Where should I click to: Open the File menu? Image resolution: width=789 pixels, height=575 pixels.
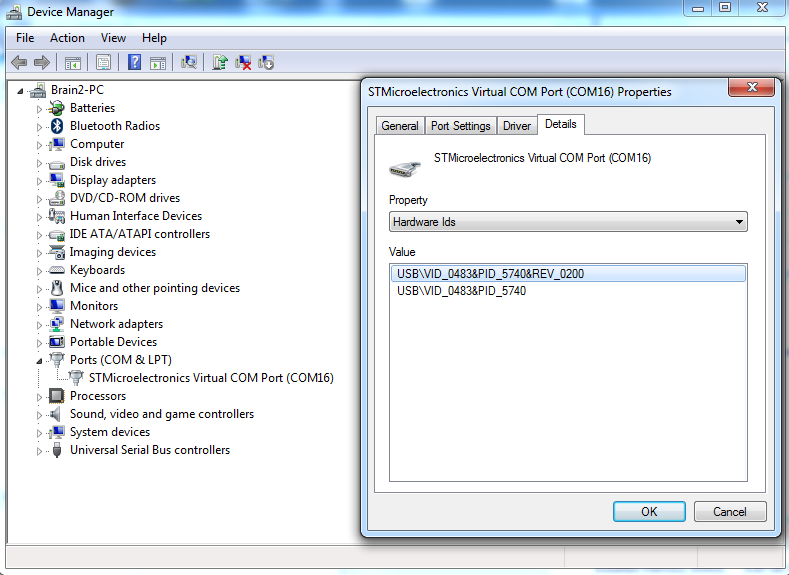25,38
